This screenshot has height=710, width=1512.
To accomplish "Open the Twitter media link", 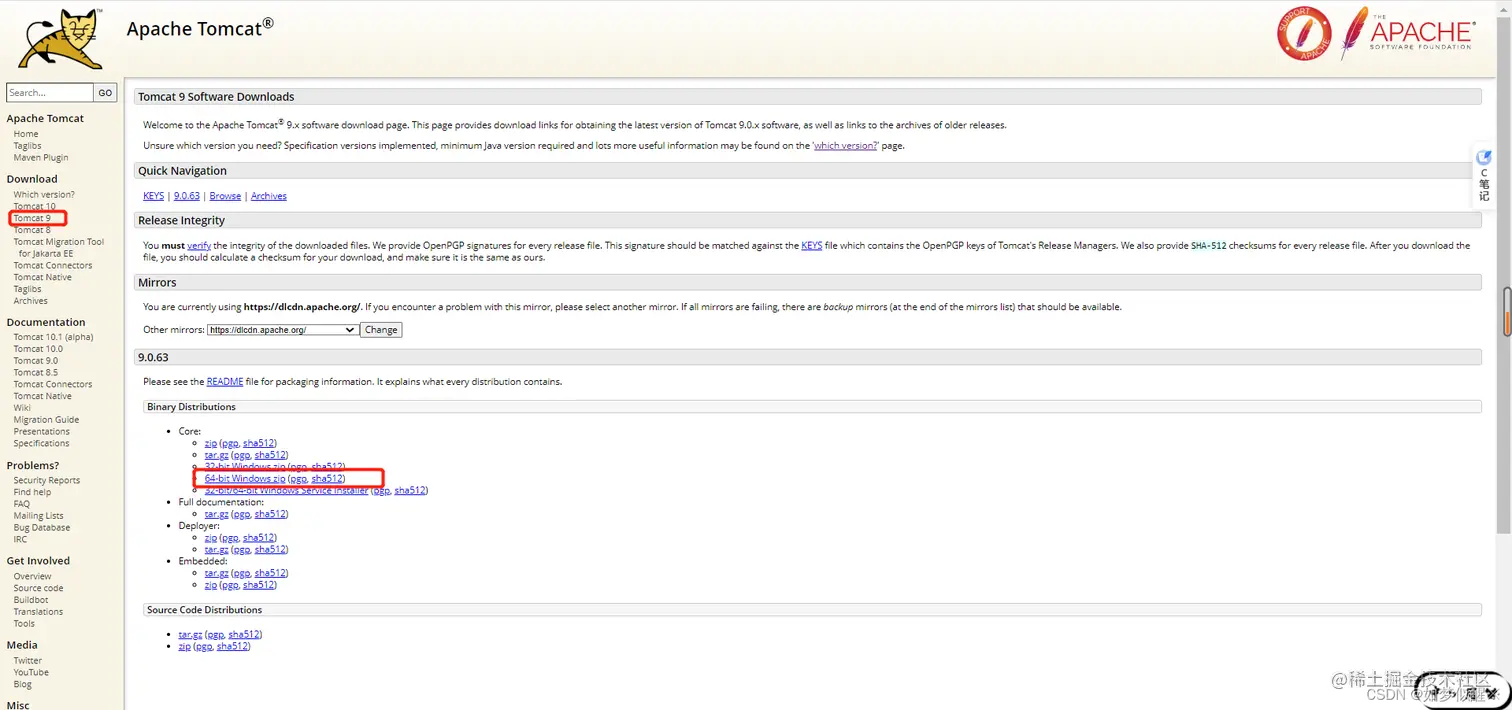I will pyautogui.click(x=28, y=661).
